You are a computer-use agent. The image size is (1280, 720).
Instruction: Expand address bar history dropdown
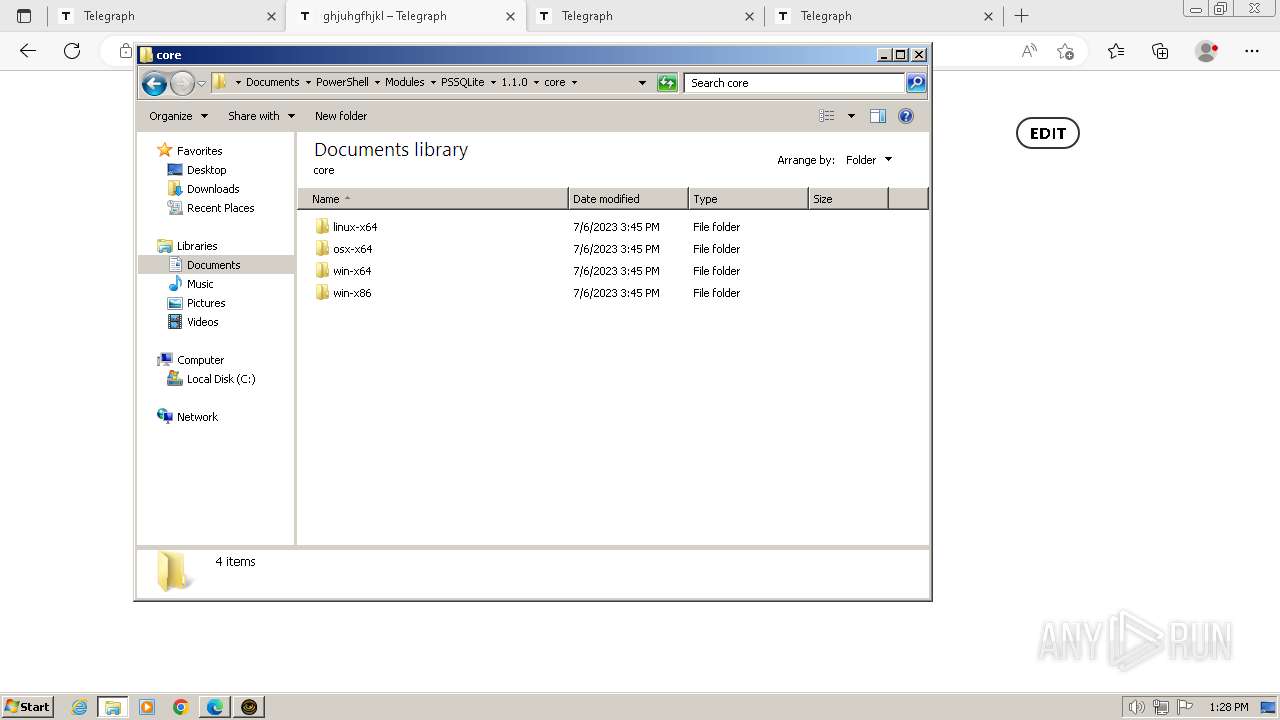coord(642,83)
